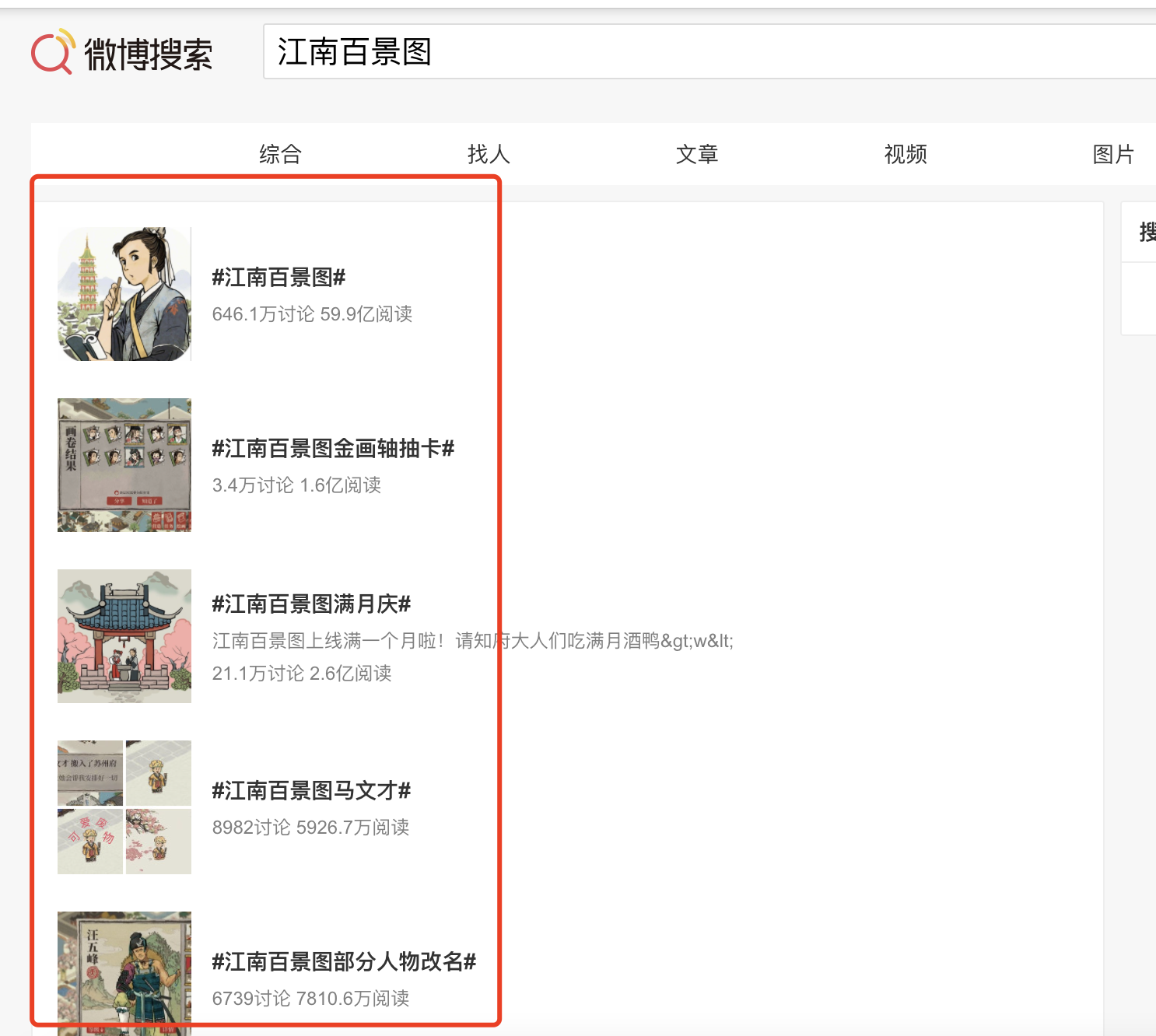Click the scholar and pagoda thumbnail
The height and width of the screenshot is (1036, 1156).
pyautogui.click(x=124, y=294)
